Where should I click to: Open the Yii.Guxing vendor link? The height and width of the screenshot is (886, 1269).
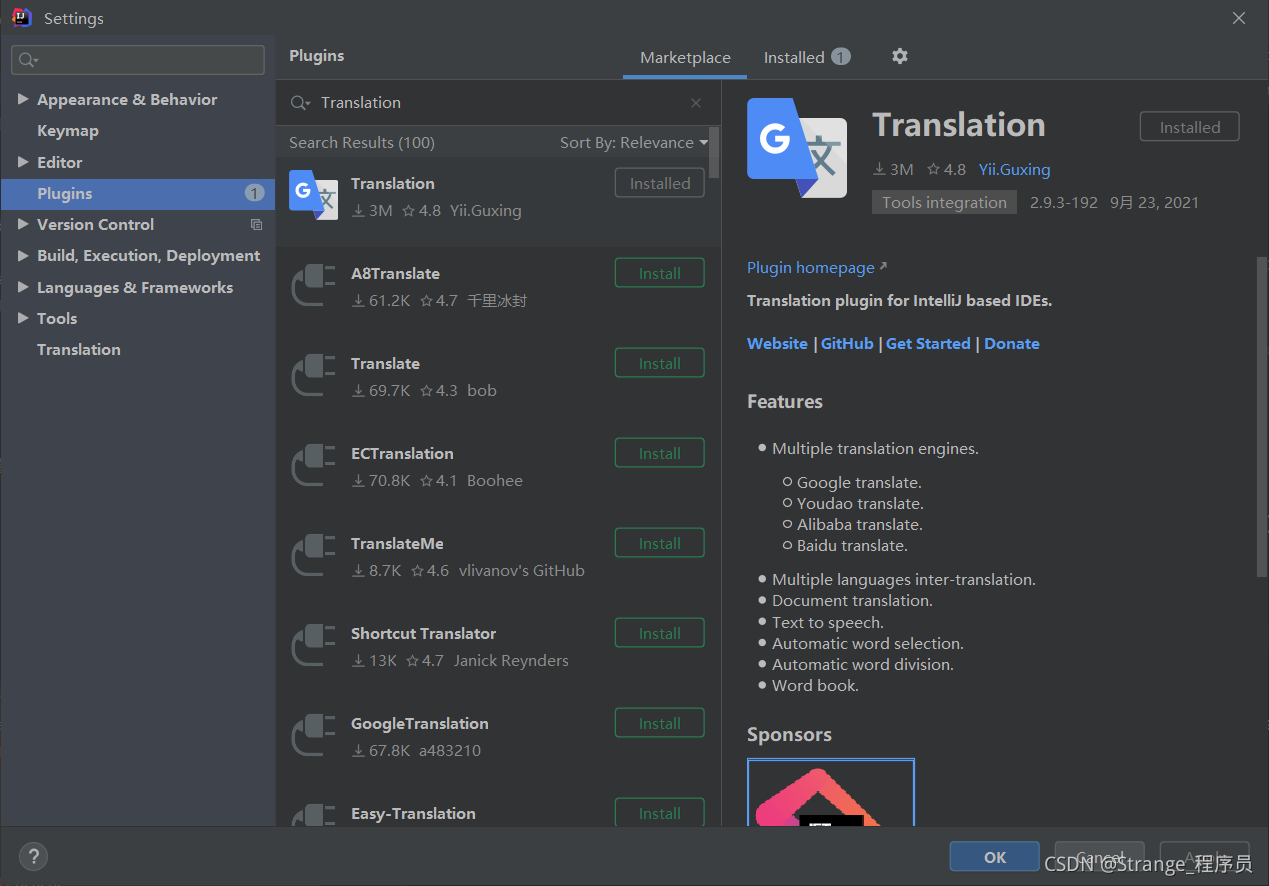tap(1014, 170)
